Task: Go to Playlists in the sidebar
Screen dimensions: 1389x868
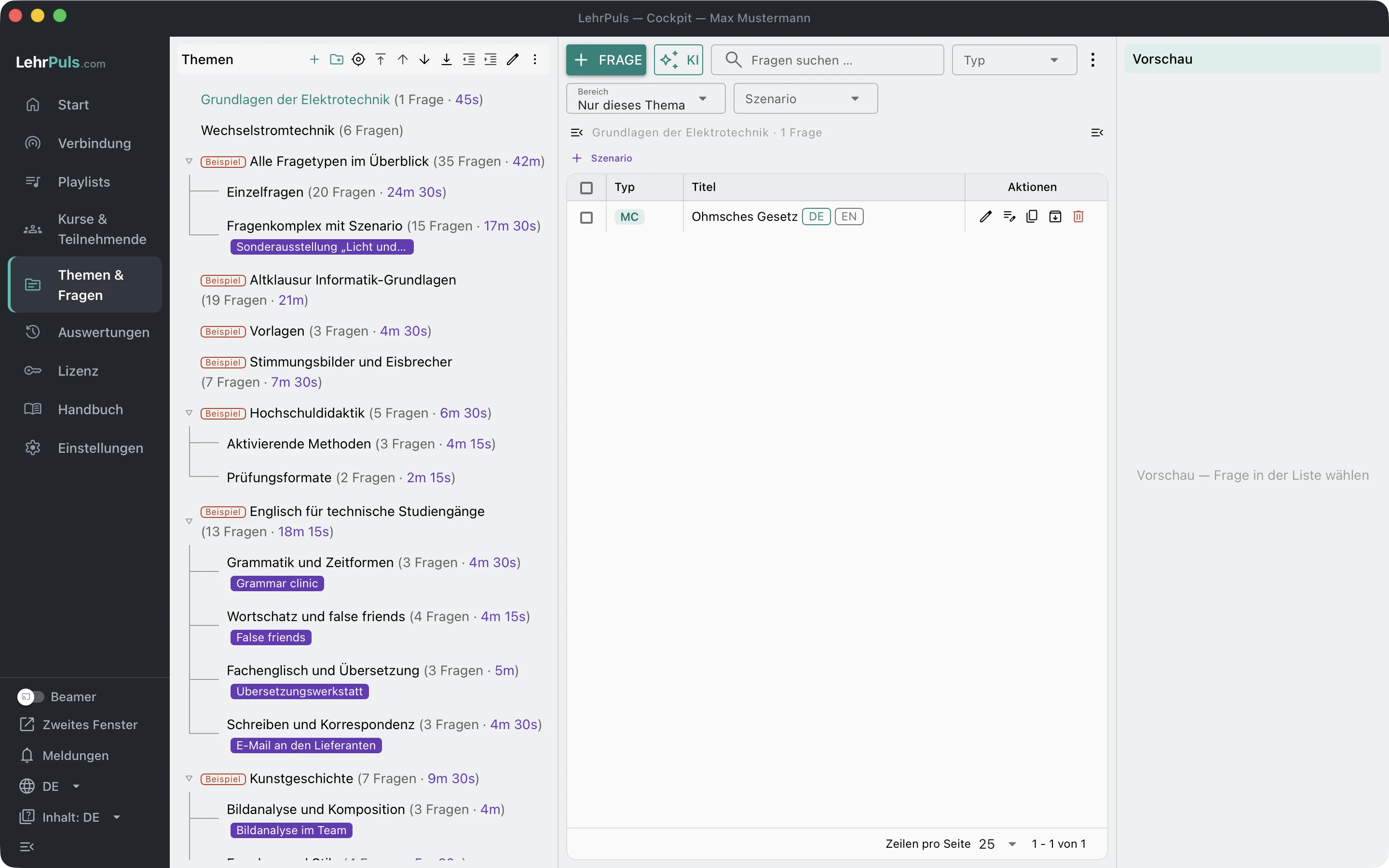Action: (x=85, y=182)
